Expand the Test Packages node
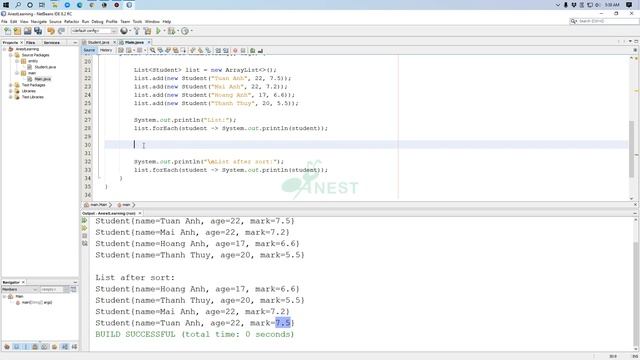Viewport: 640px width, 360px height. (x=11, y=85)
